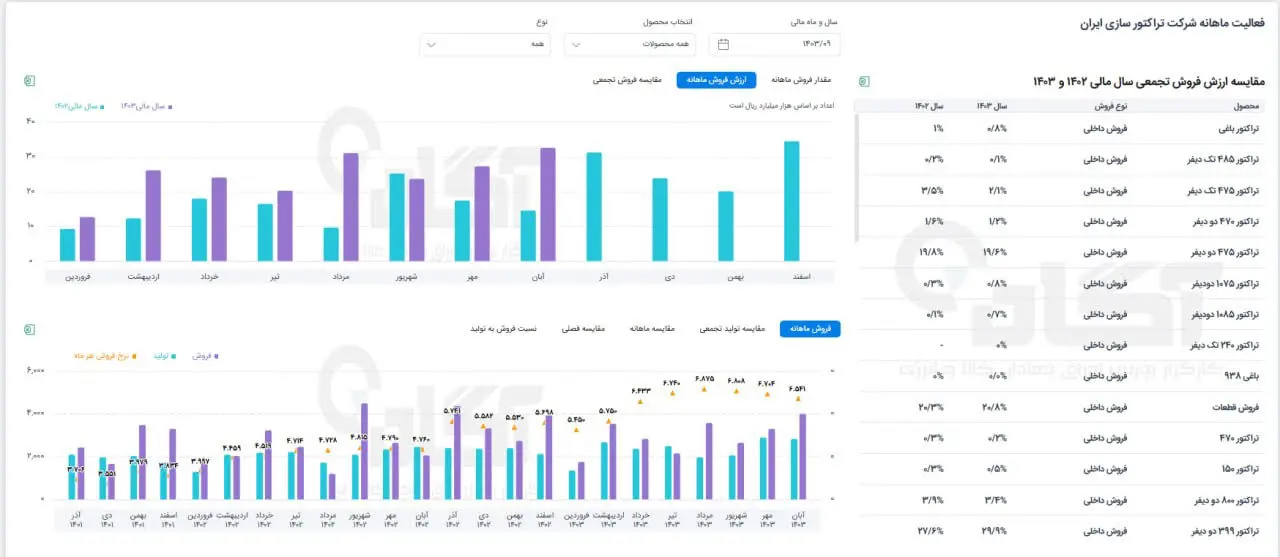
Task: Export the bottom monthly chart via its green icon
Action: [x=31, y=328]
